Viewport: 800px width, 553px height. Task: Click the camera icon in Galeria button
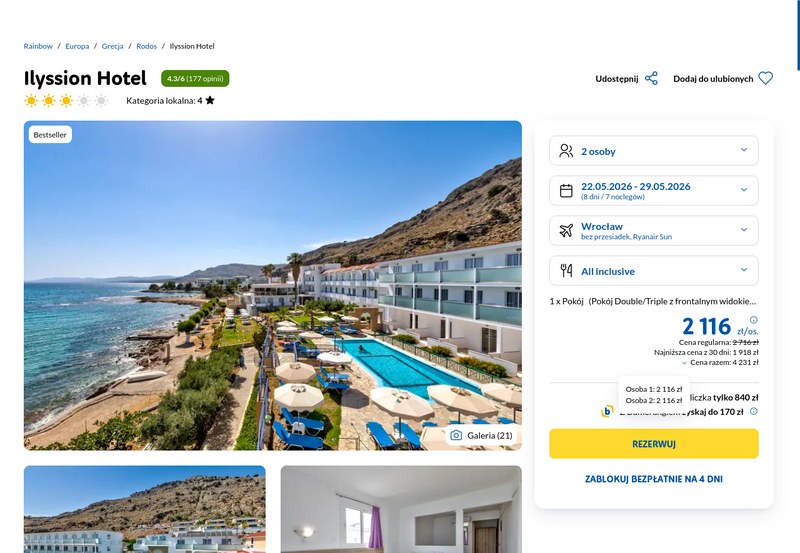pos(456,435)
